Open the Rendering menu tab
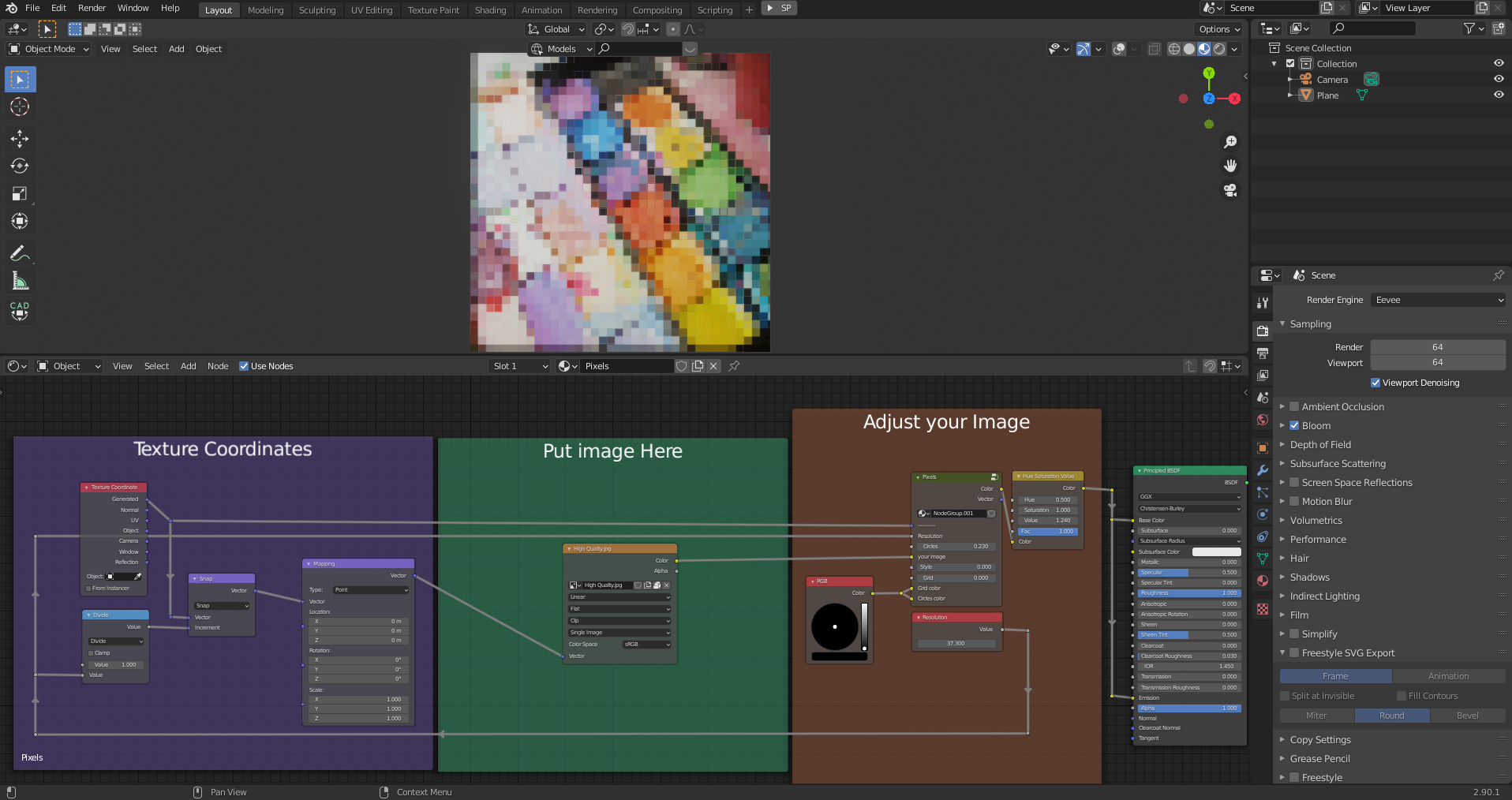Viewport: 1512px width, 800px height. coord(597,9)
